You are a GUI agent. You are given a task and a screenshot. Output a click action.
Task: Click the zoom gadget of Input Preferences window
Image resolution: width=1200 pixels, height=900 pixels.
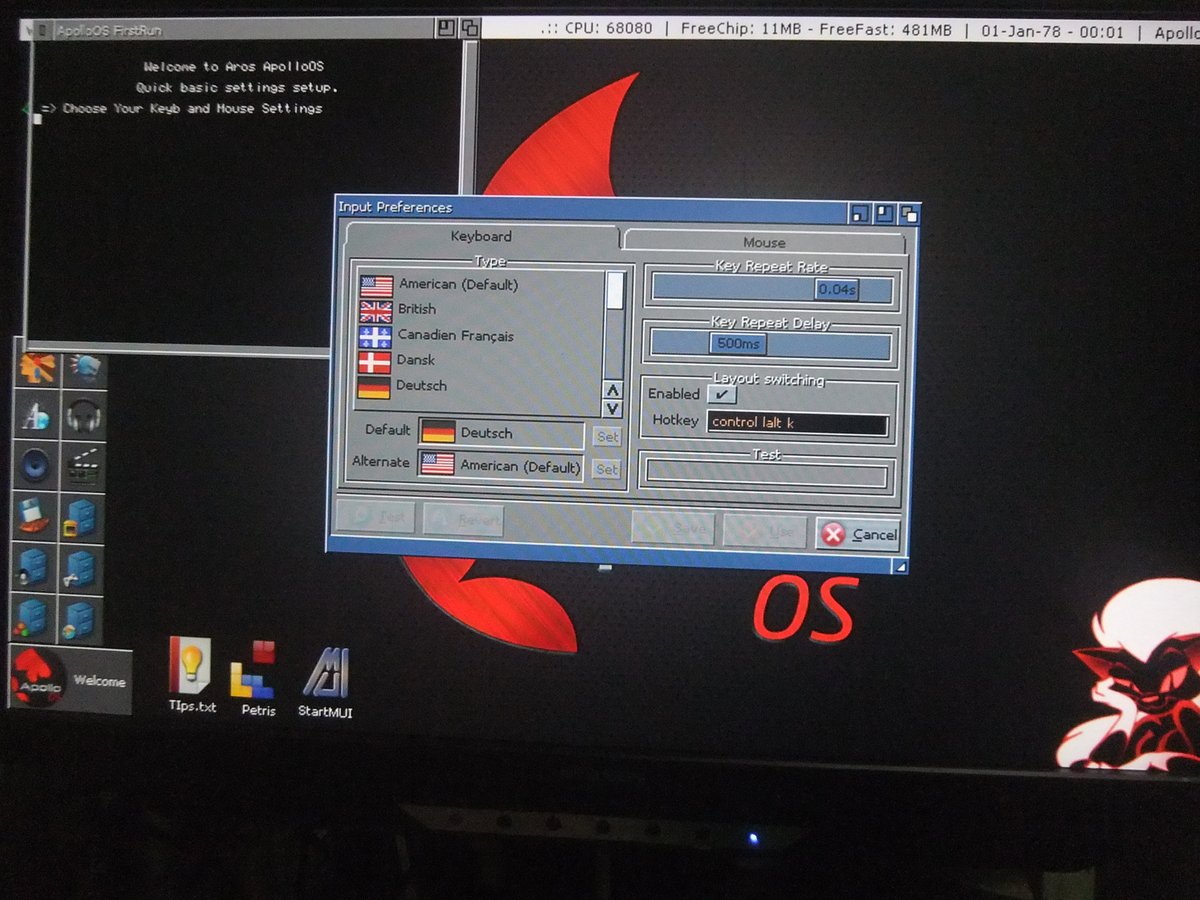884,213
